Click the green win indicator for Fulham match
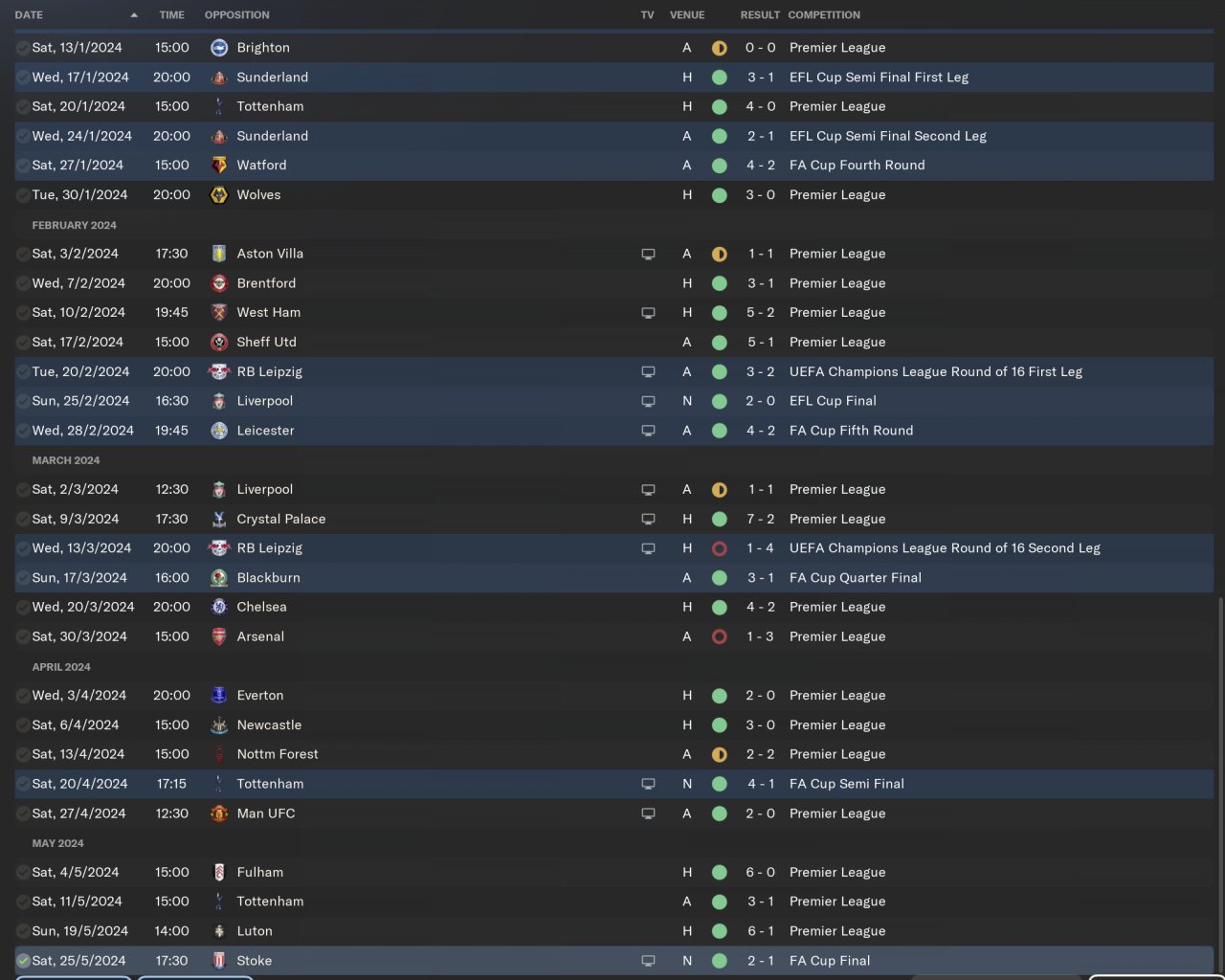1225x980 pixels. [x=720, y=872]
